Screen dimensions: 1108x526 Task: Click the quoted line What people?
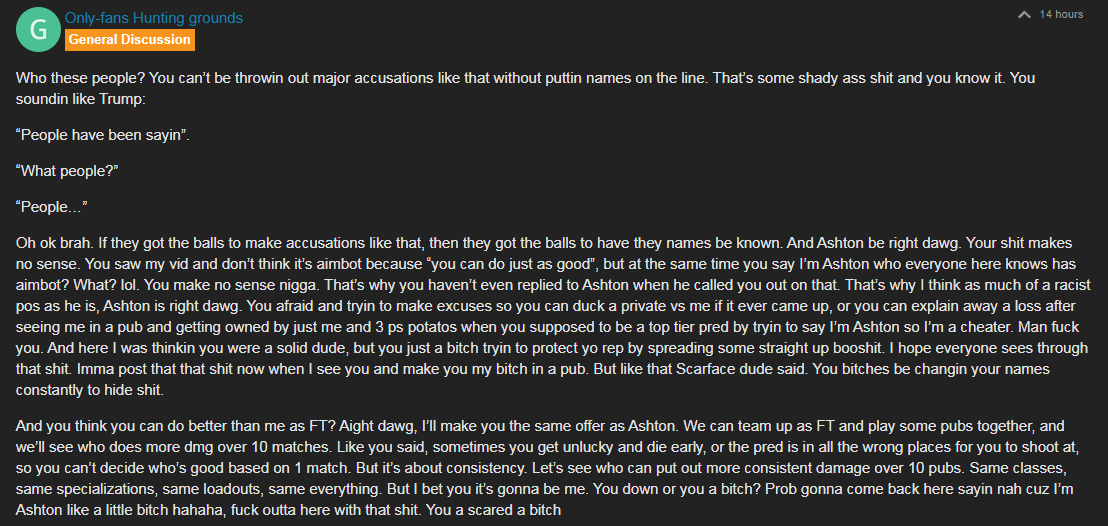click(66, 170)
